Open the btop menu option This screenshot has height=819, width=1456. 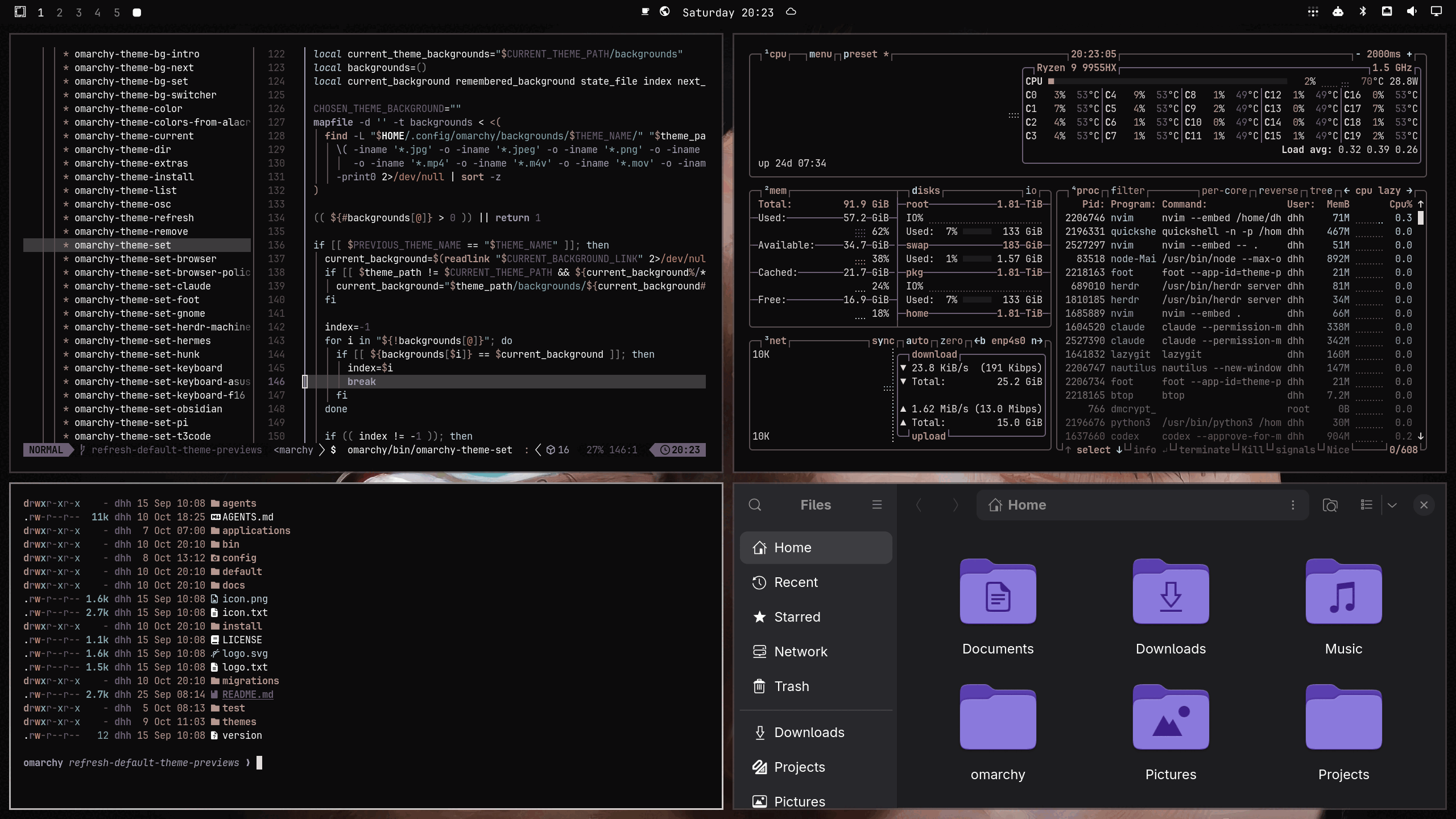(820, 54)
